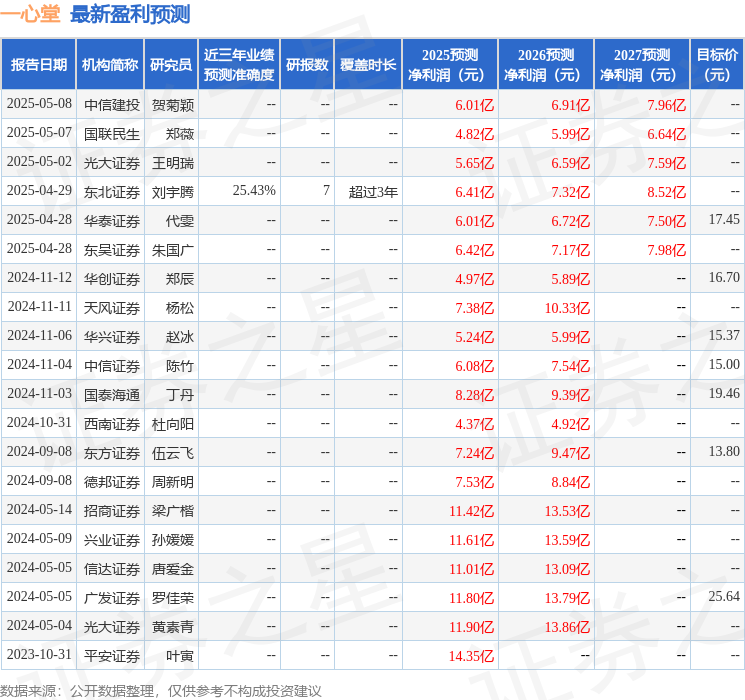Select the 东吴证券 institution cell

112,250
